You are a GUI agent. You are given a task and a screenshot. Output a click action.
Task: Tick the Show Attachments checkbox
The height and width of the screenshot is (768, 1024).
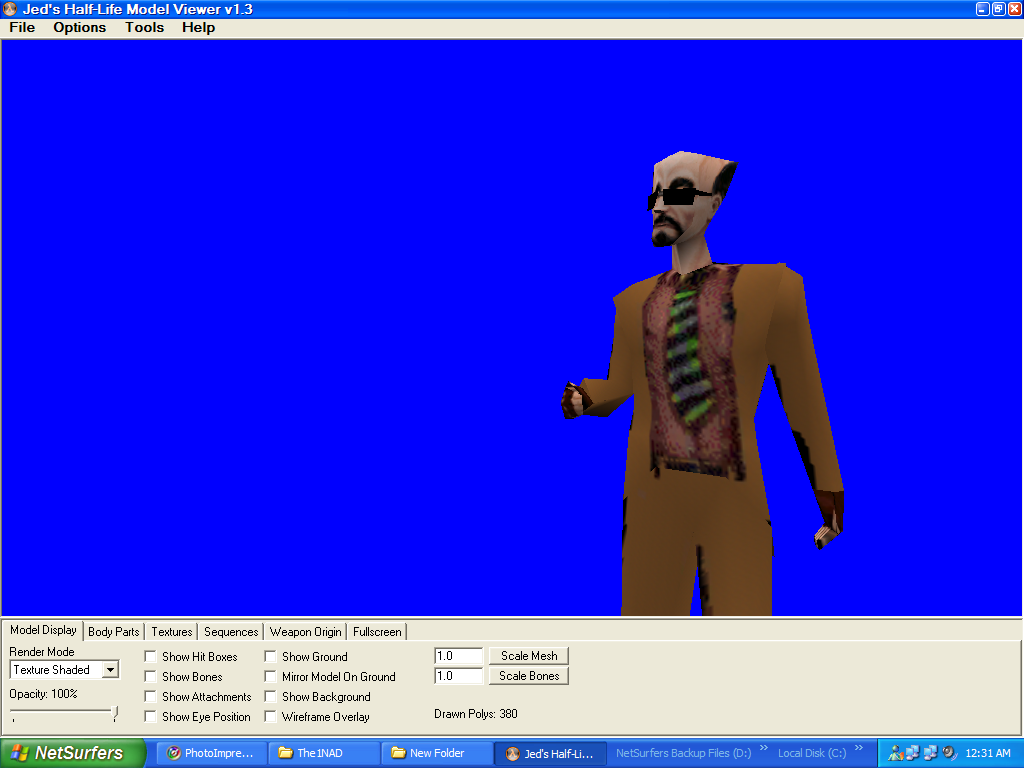[150, 696]
